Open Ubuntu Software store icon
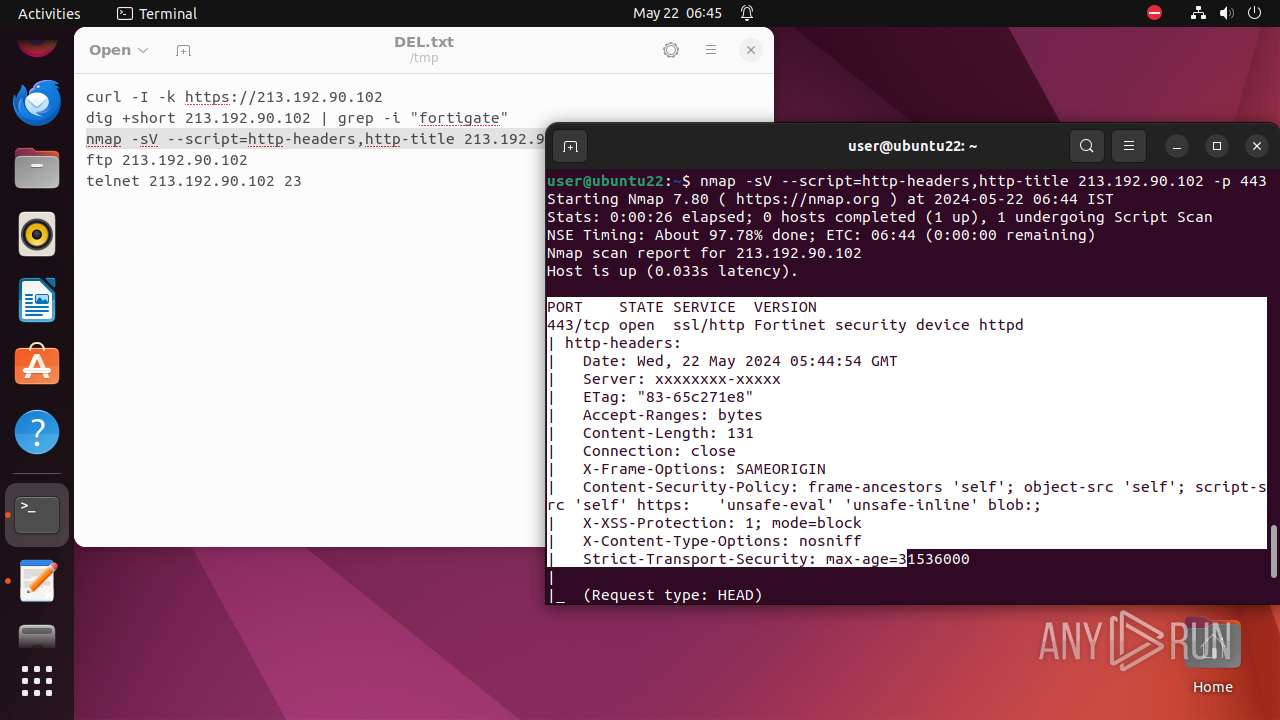This screenshot has height=720, width=1280. click(37, 367)
